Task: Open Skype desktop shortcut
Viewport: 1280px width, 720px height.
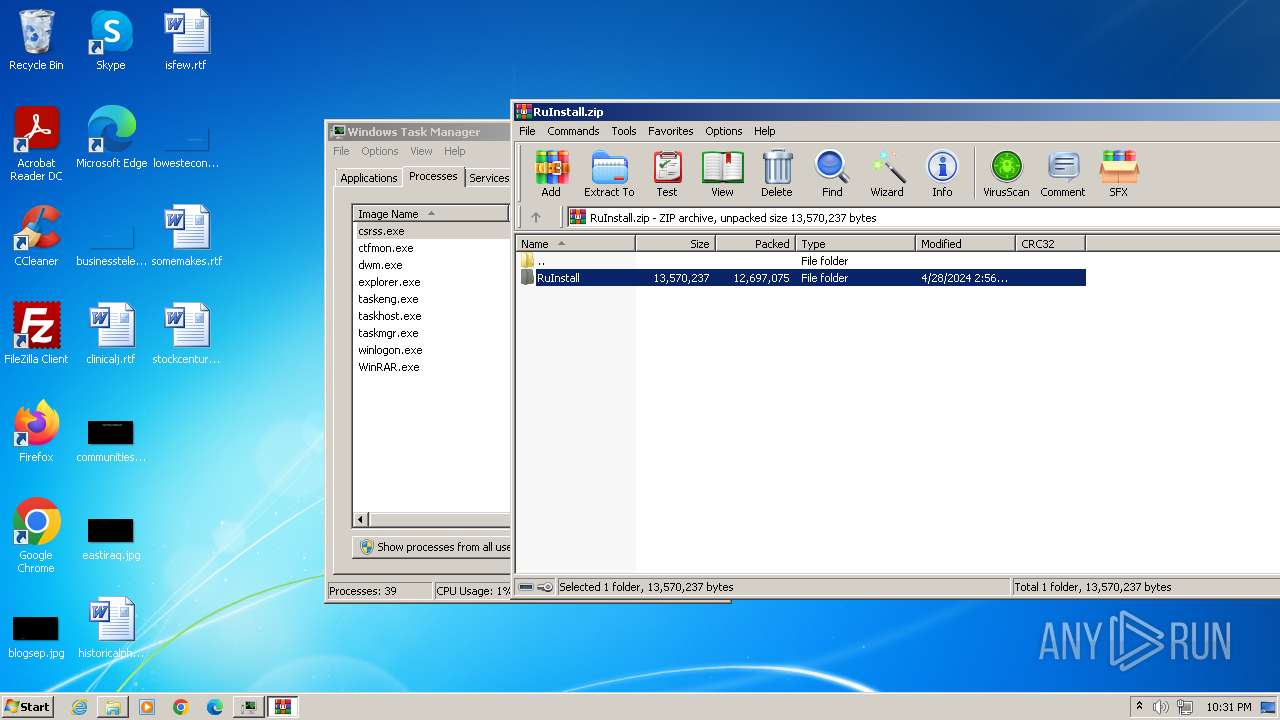Action: pyautogui.click(x=110, y=40)
